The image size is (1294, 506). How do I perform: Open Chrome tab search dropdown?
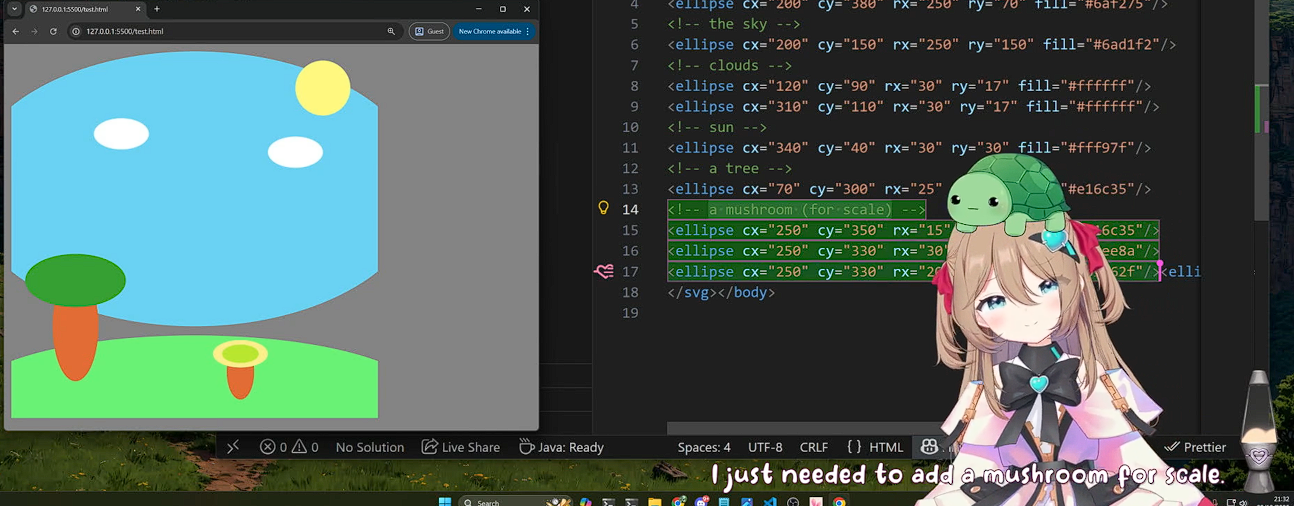pos(14,9)
